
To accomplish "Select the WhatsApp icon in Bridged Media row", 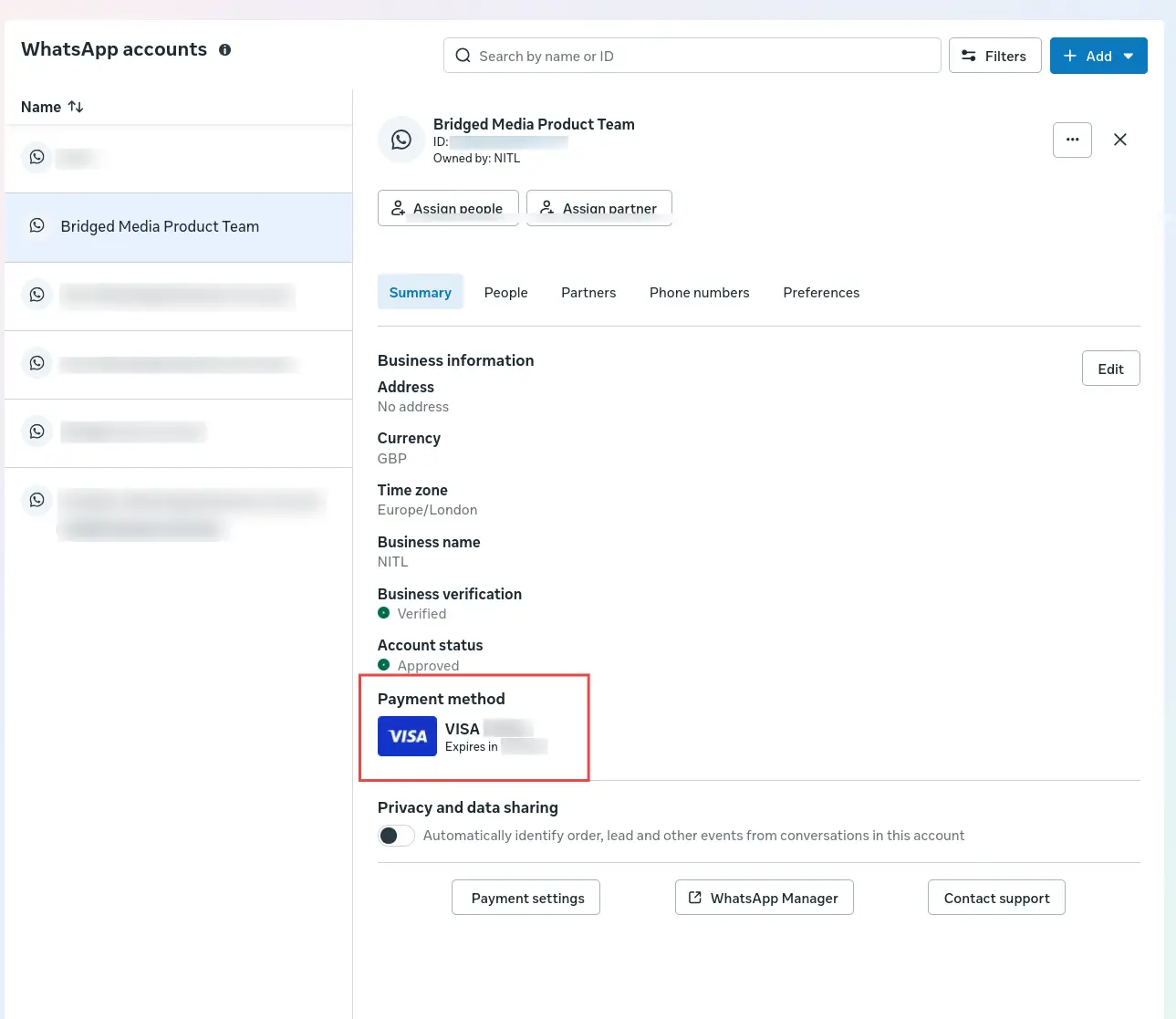I will tap(36, 225).
